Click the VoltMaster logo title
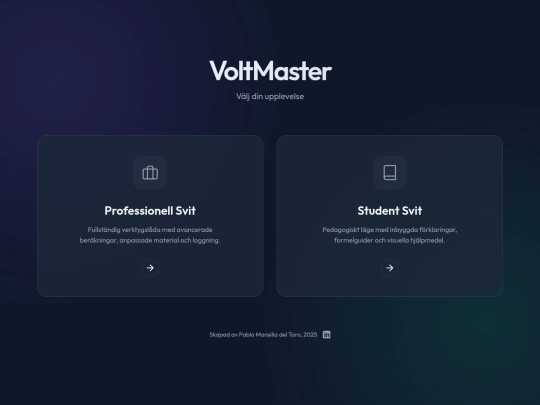 pyautogui.click(x=270, y=71)
